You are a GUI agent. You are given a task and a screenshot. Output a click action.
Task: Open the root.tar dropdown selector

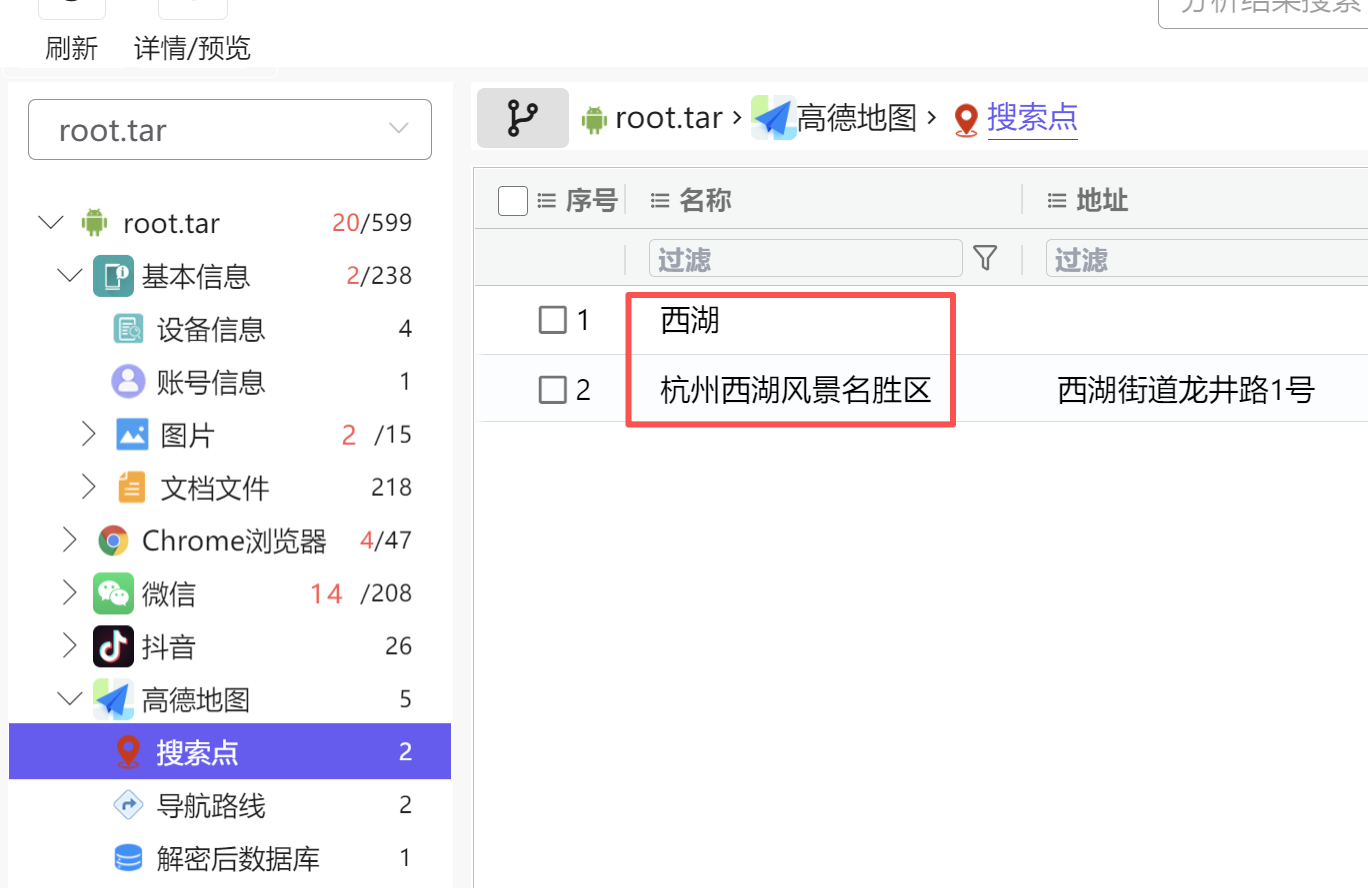pyautogui.click(x=230, y=129)
